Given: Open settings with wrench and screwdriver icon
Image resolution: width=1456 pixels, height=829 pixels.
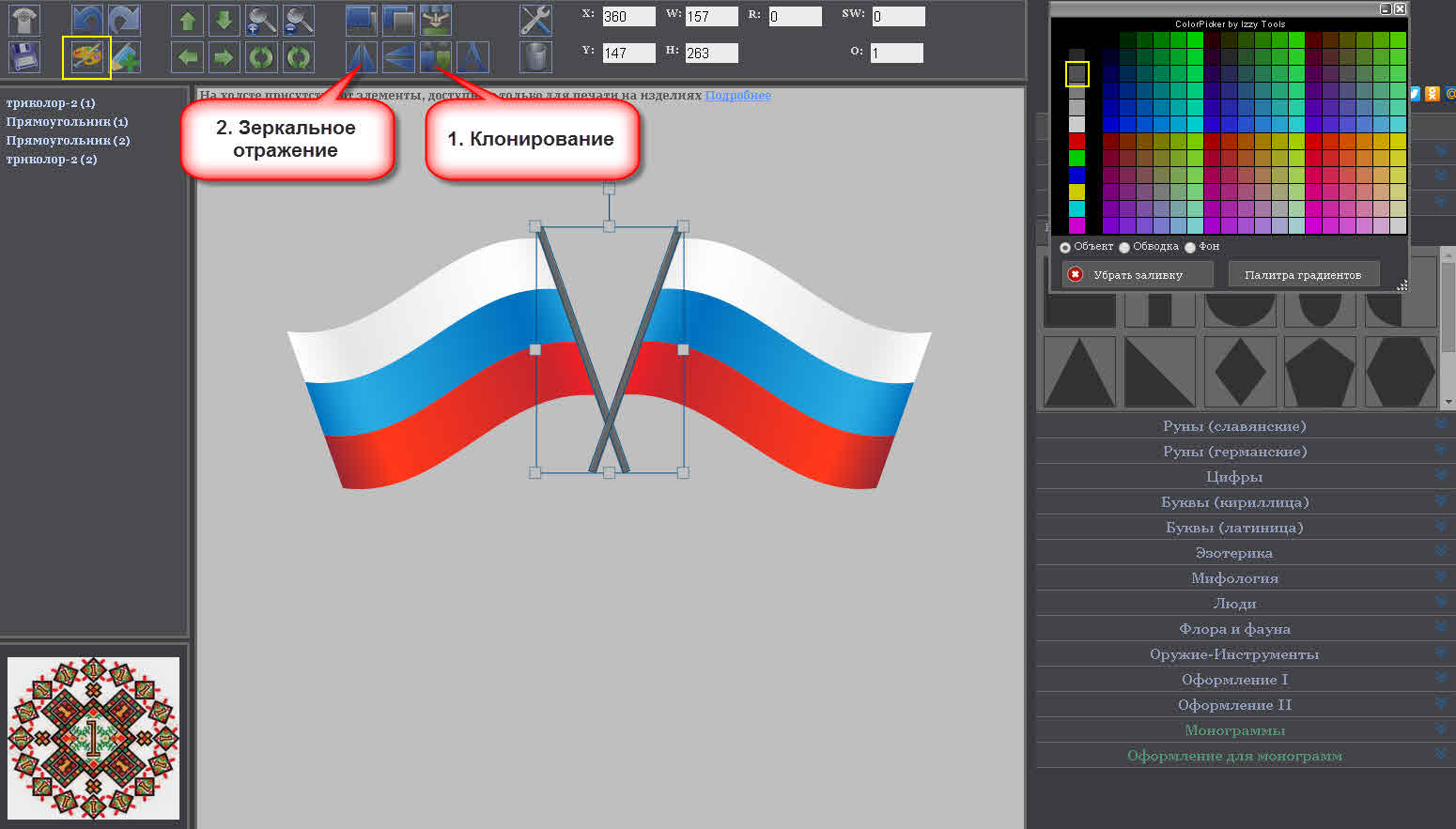Looking at the screenshot, I should tap(535, 20).
